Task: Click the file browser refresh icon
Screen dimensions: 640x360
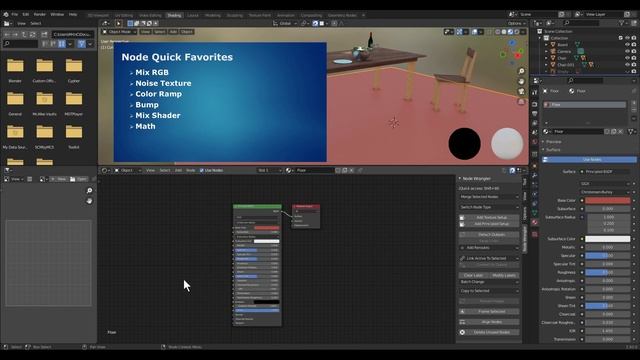Action: click(33, 34)
